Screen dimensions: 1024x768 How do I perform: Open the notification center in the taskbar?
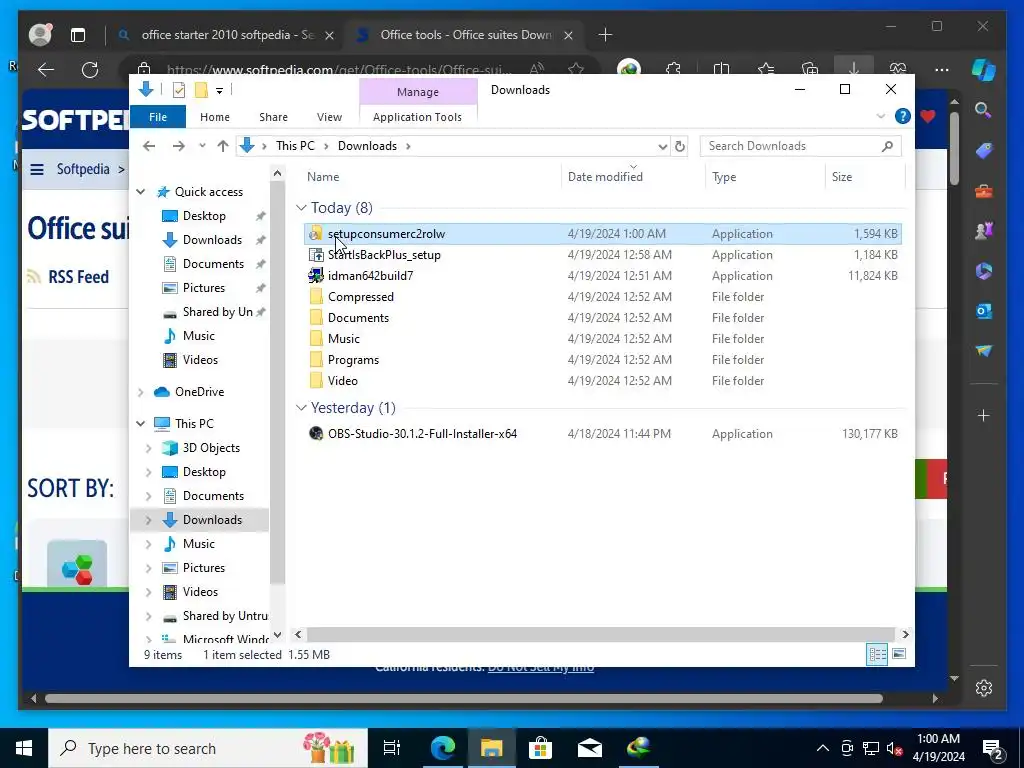coord(993,748)
